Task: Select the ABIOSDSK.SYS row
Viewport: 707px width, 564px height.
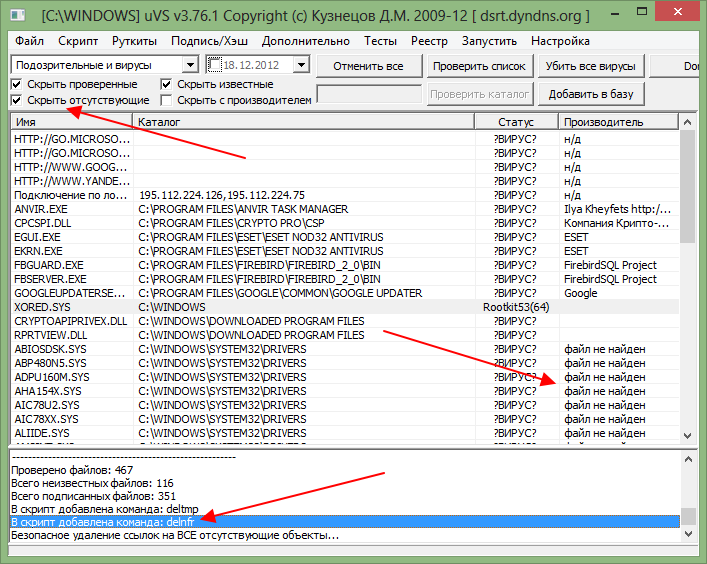Action: point(345,349)
